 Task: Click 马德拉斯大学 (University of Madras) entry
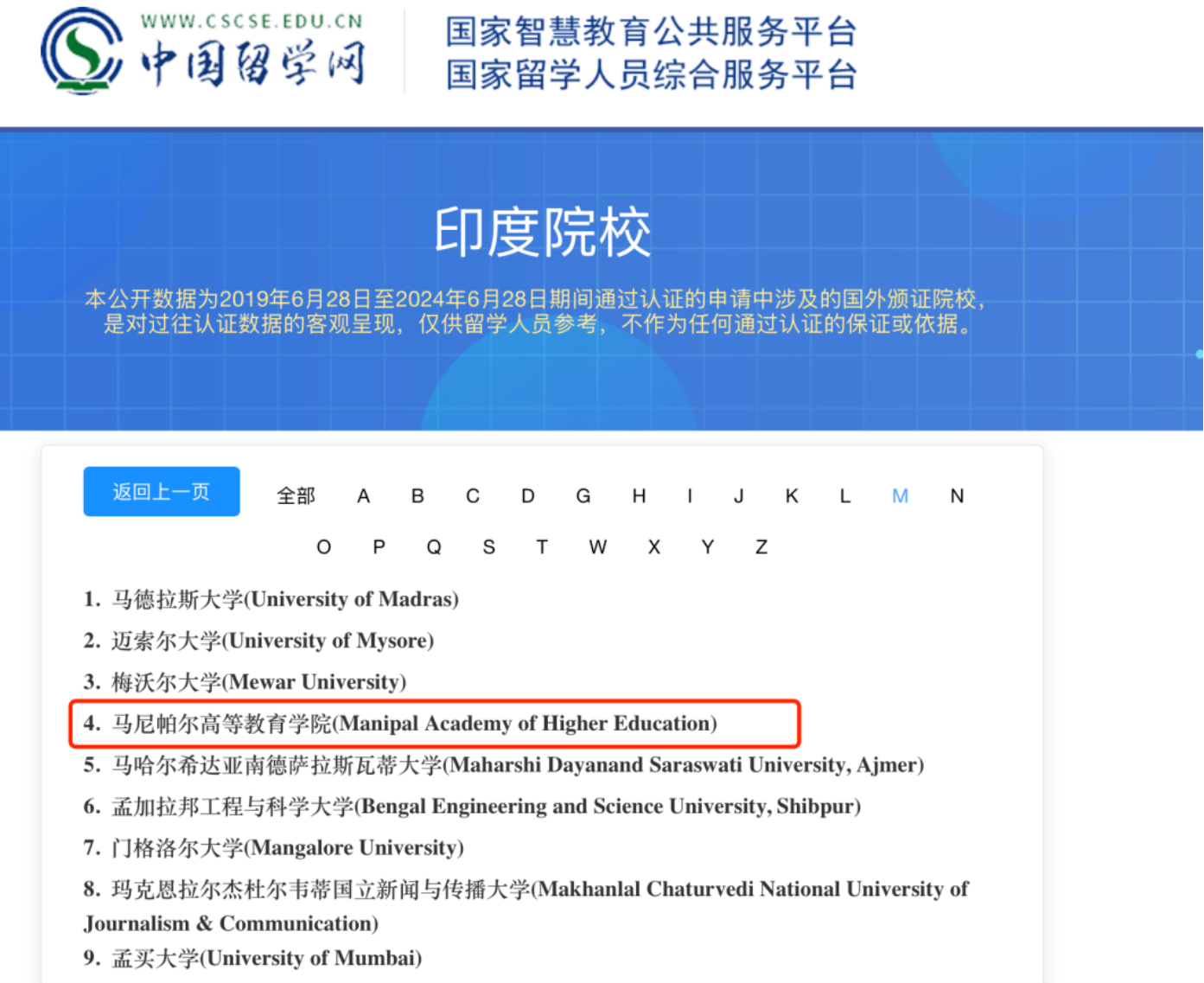271,599
